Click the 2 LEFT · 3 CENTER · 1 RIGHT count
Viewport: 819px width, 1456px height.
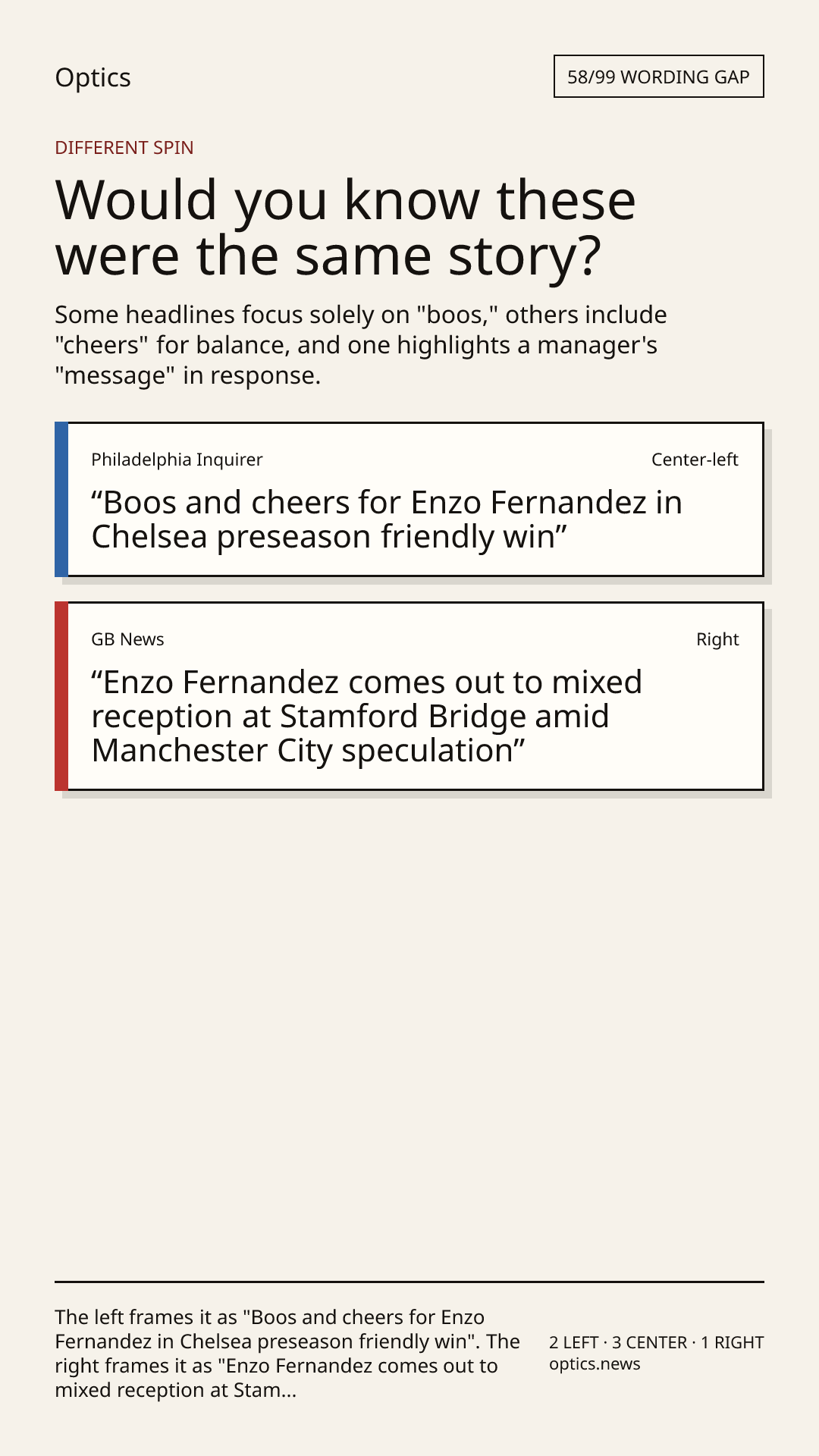coord(657,1342)
